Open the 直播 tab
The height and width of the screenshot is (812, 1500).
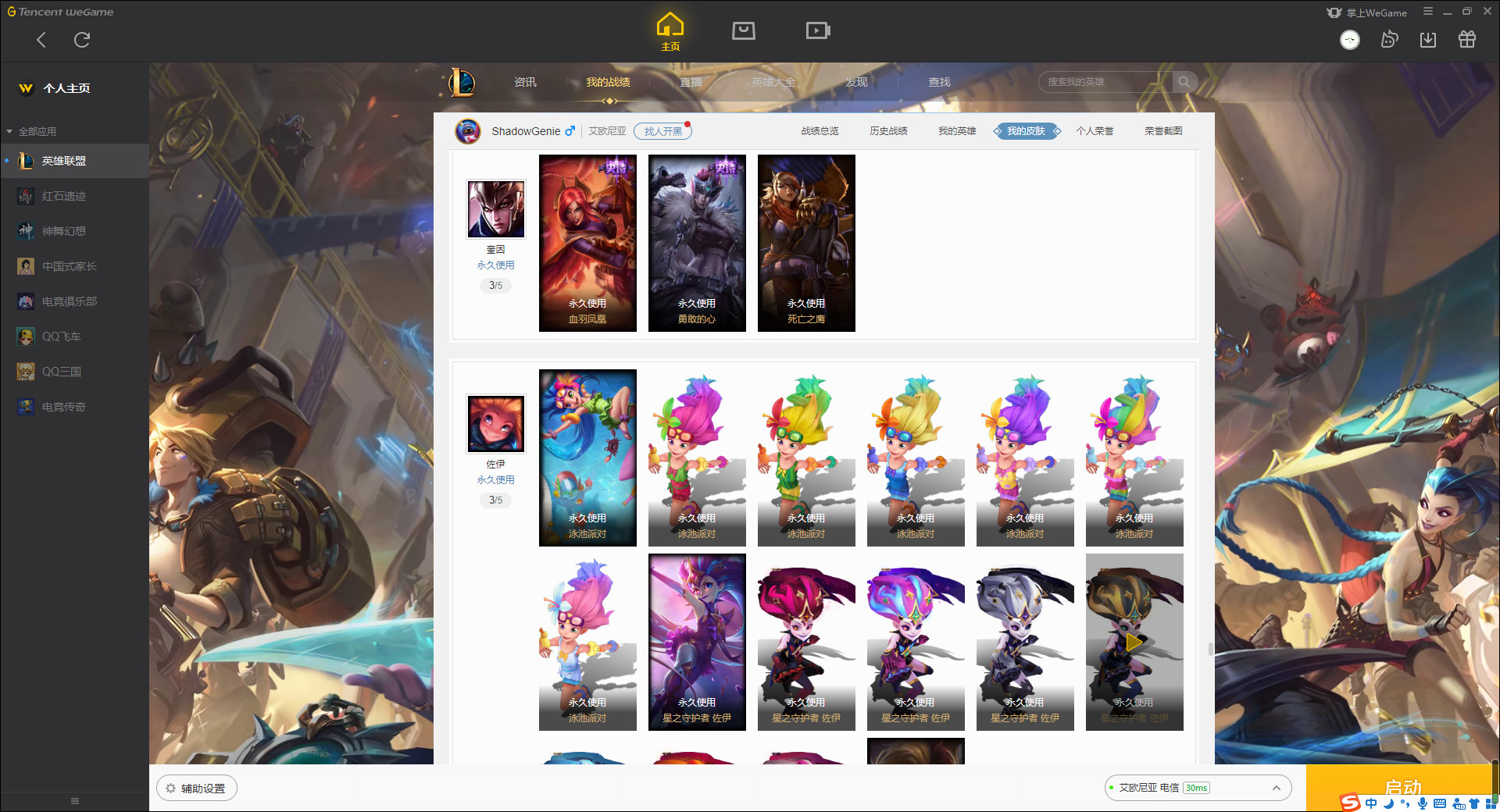tap(691, 82)
